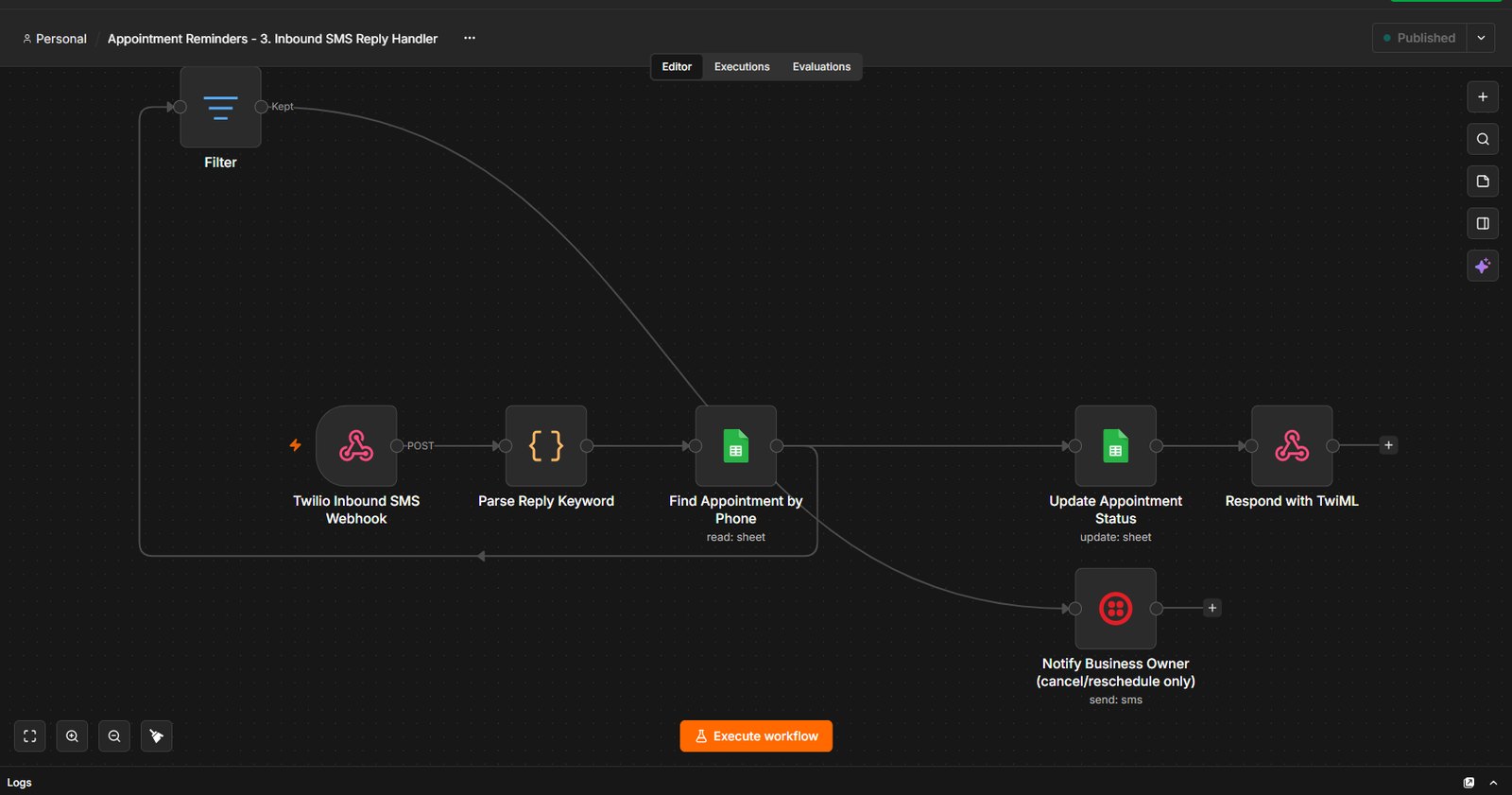Open the Twilio Inbound SMS Webhook node
The height and width of the screenshot is (795, 1512).
pyautogui.click(x=356, y=446)
